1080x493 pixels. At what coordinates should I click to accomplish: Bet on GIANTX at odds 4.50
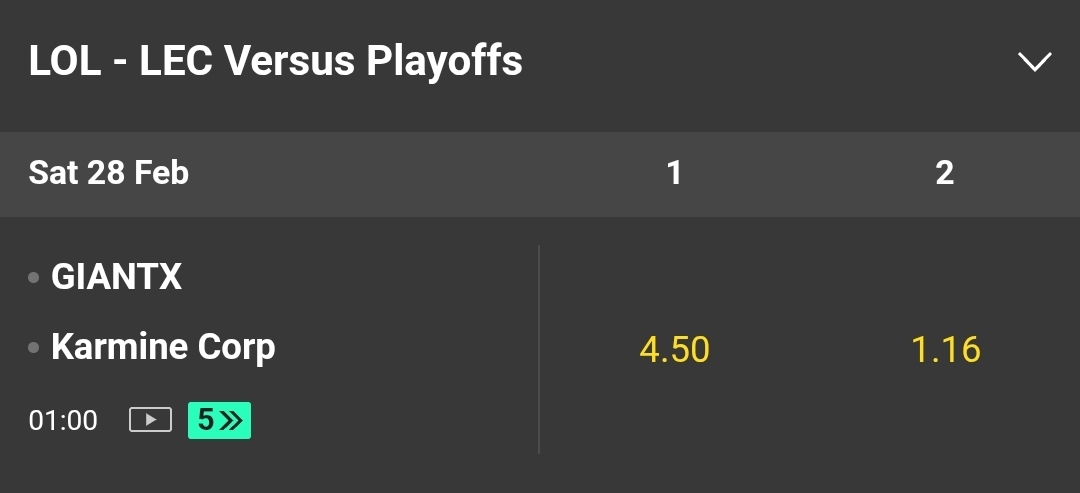(674, 350)
